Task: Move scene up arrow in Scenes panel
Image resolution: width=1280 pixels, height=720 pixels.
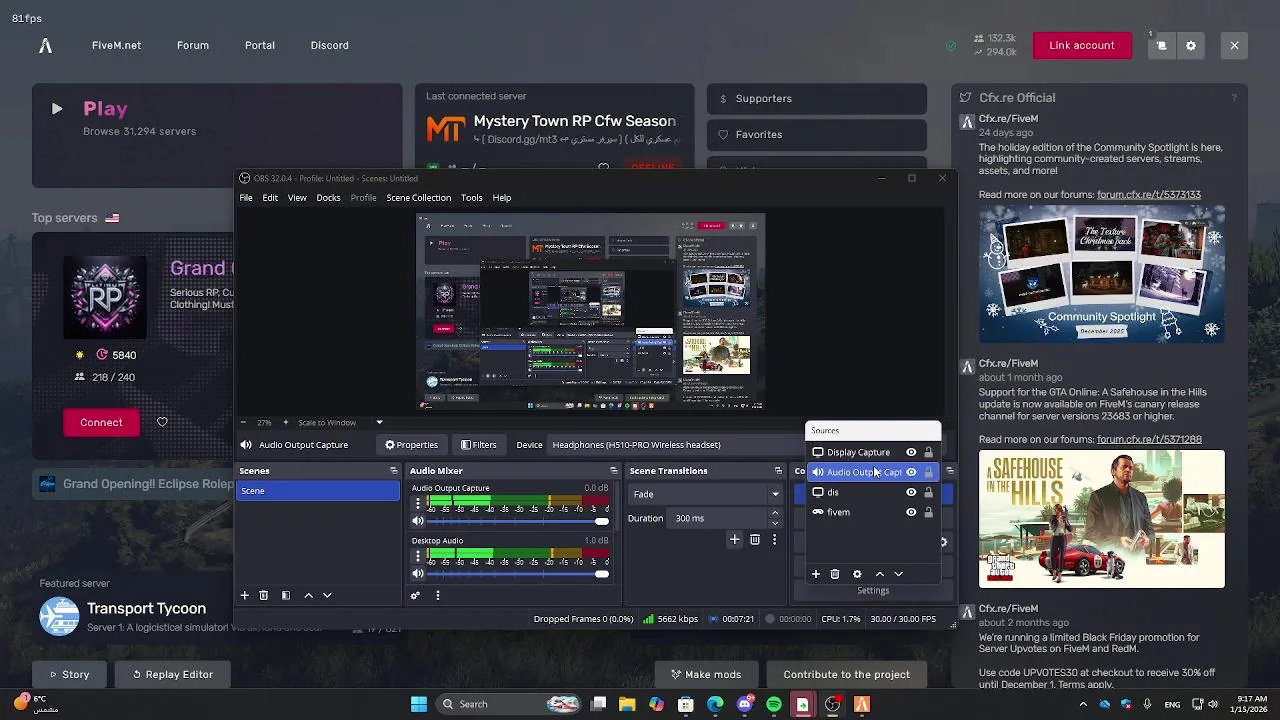Action: [x=308, y=595]
